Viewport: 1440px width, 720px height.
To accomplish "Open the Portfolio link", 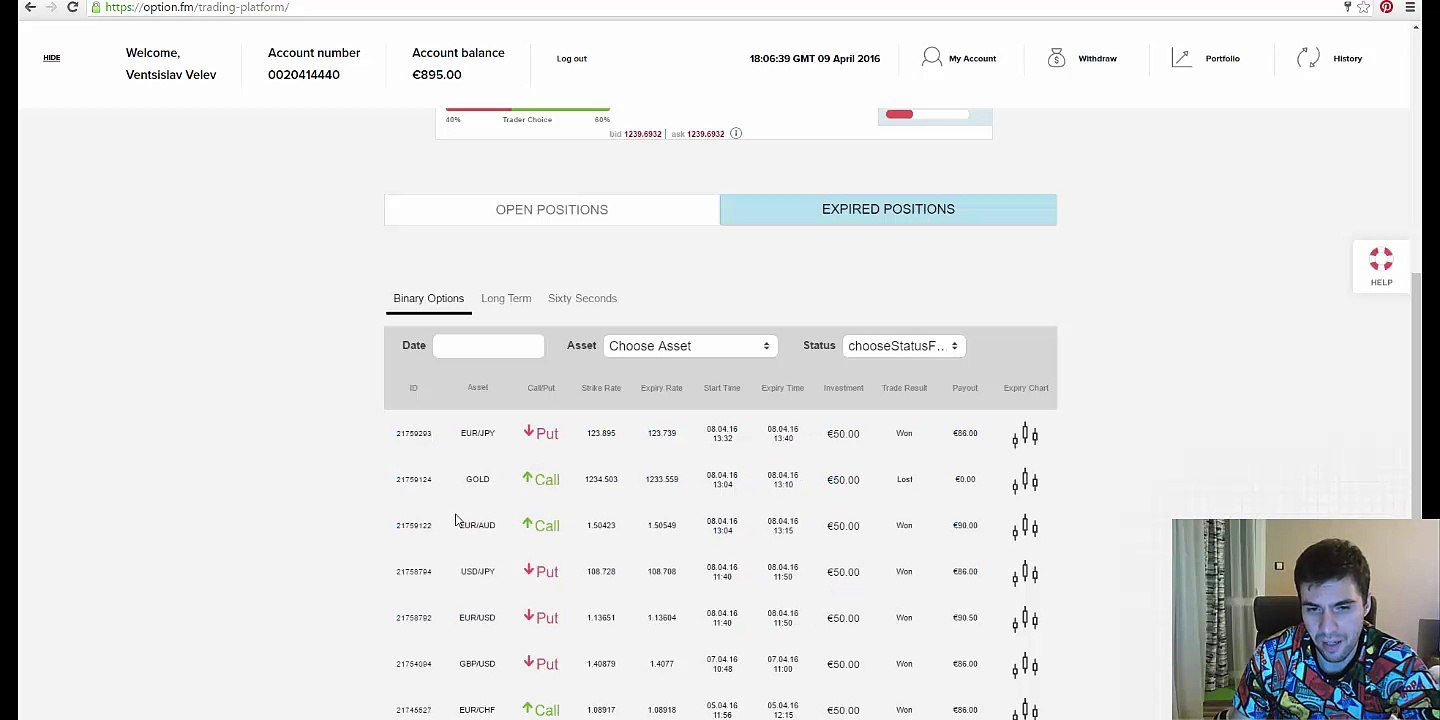I will coord(1222,58).
